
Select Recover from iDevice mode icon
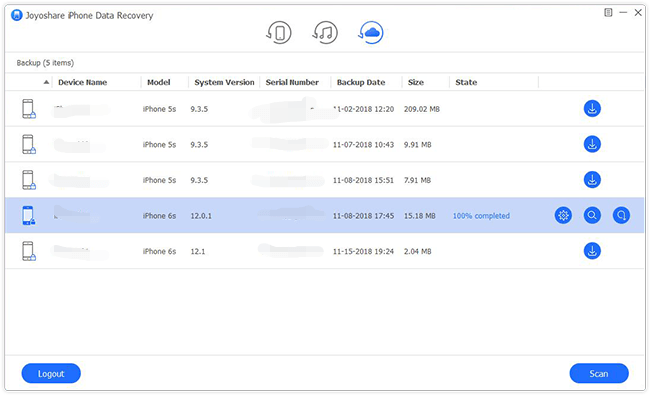tap(279, 33)
